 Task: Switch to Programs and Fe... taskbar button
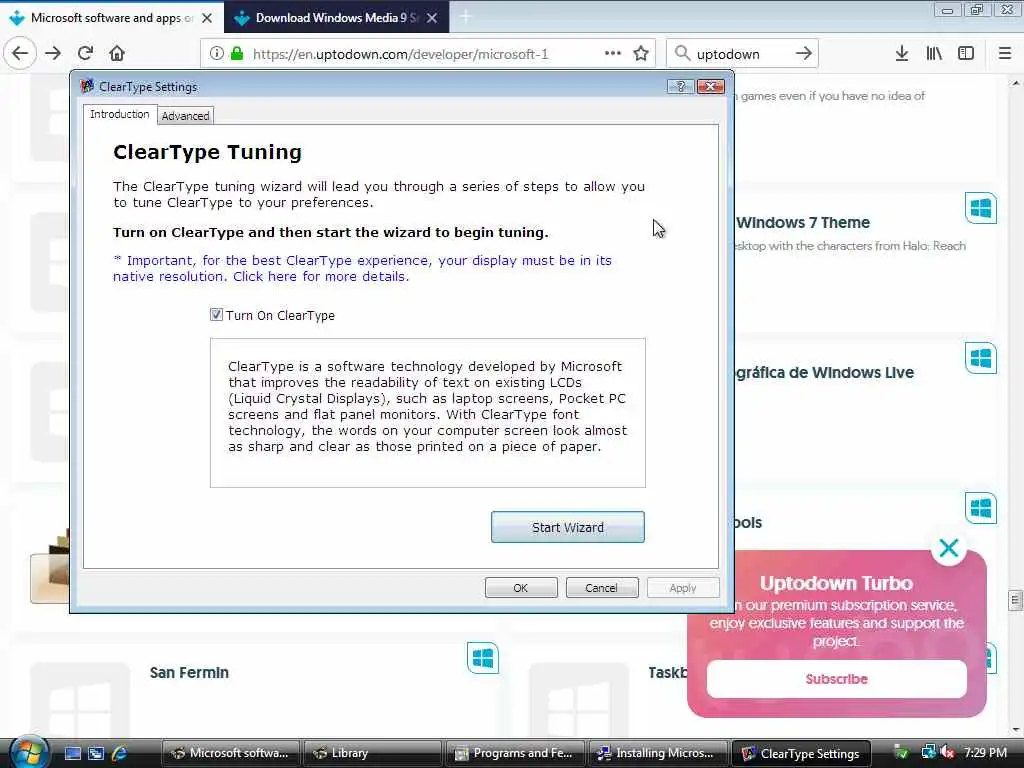pyautogui.click(x=515, y=753)
